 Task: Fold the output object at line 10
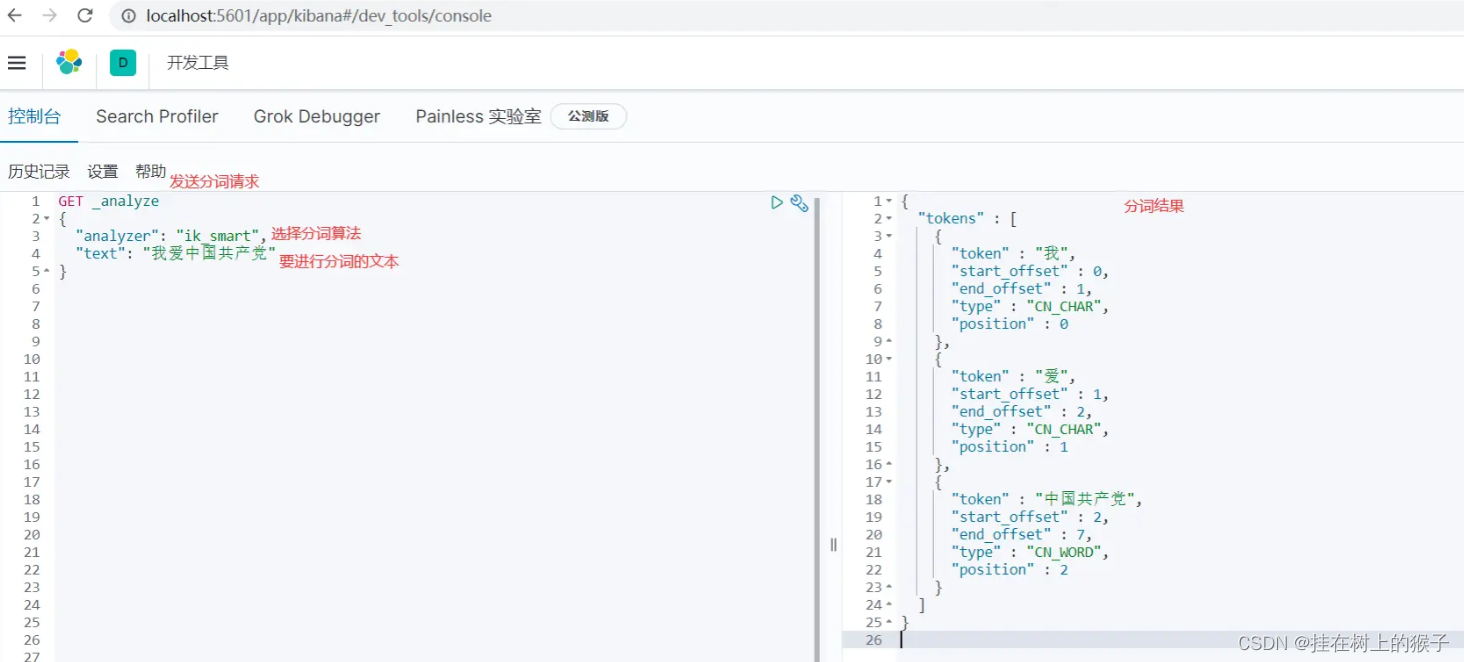[x=890, y=359]
